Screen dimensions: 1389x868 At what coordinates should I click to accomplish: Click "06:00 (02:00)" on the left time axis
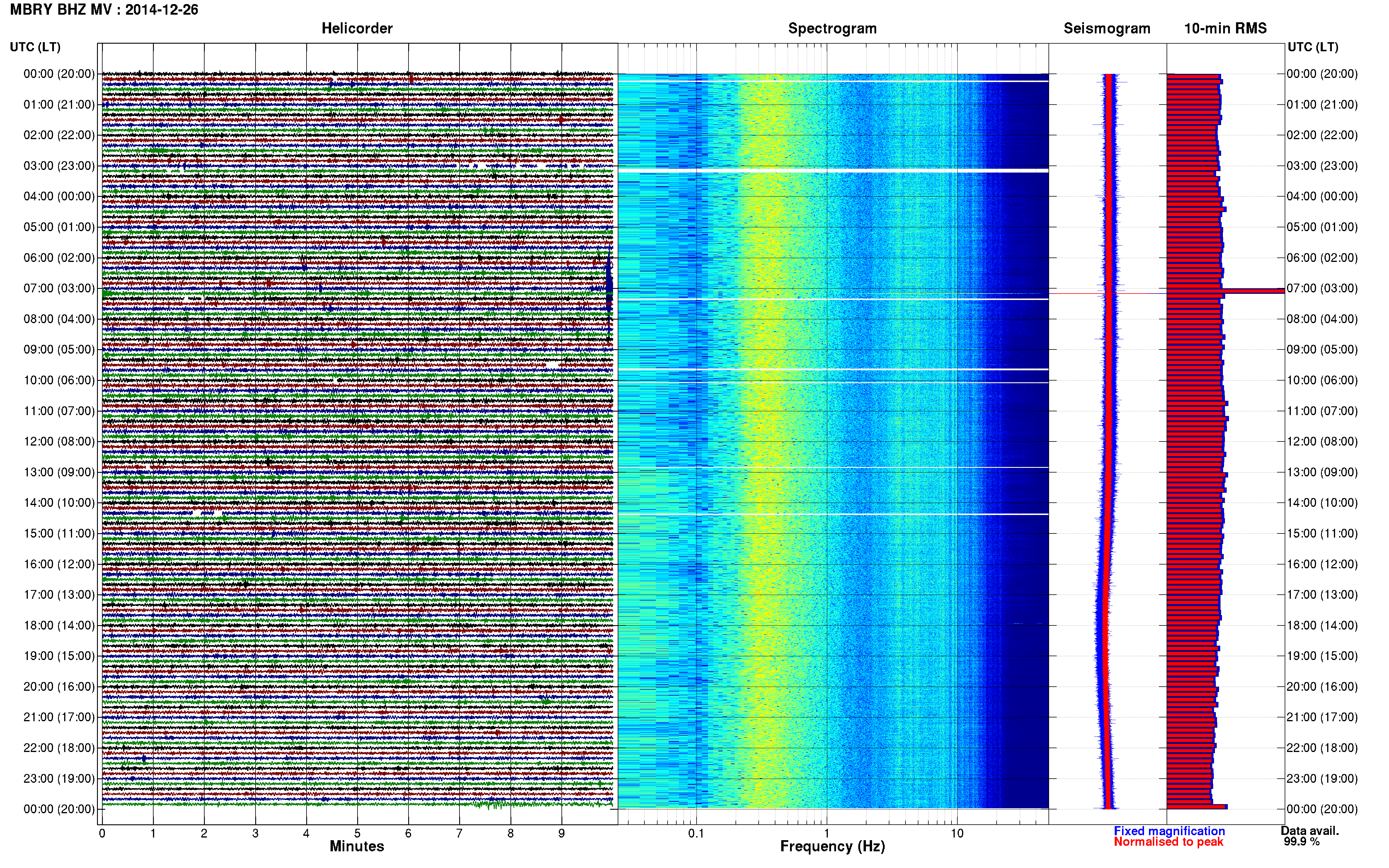point(59,258)
